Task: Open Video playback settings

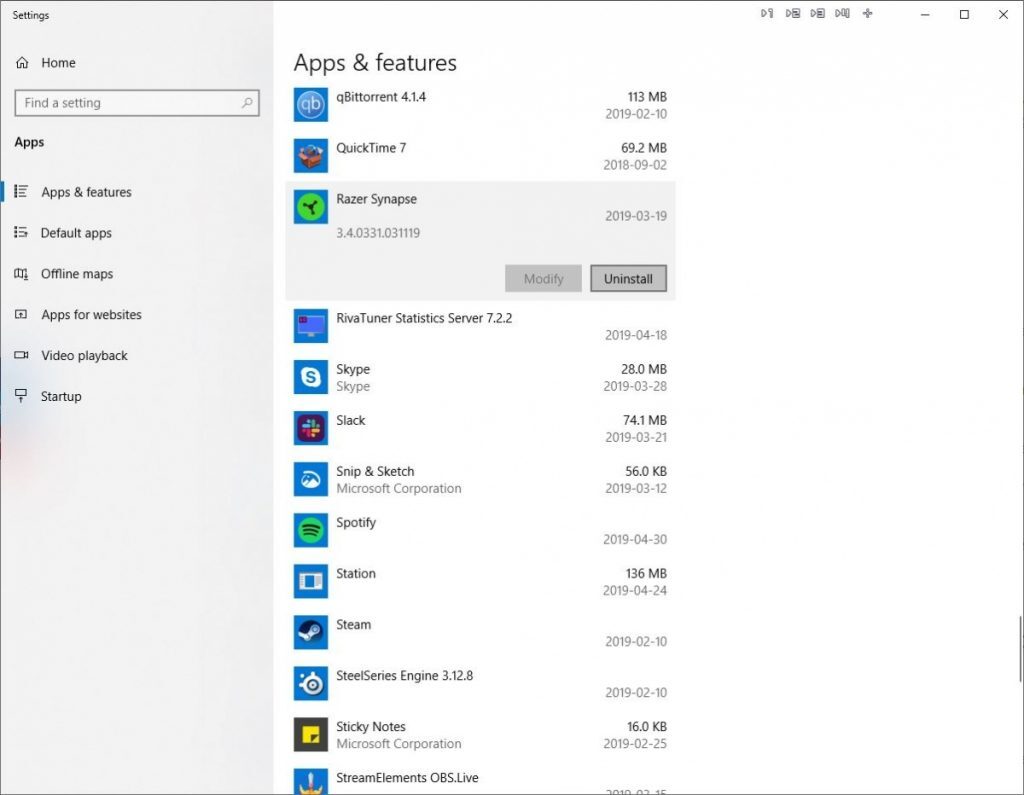Action: (x=84, y=355)
